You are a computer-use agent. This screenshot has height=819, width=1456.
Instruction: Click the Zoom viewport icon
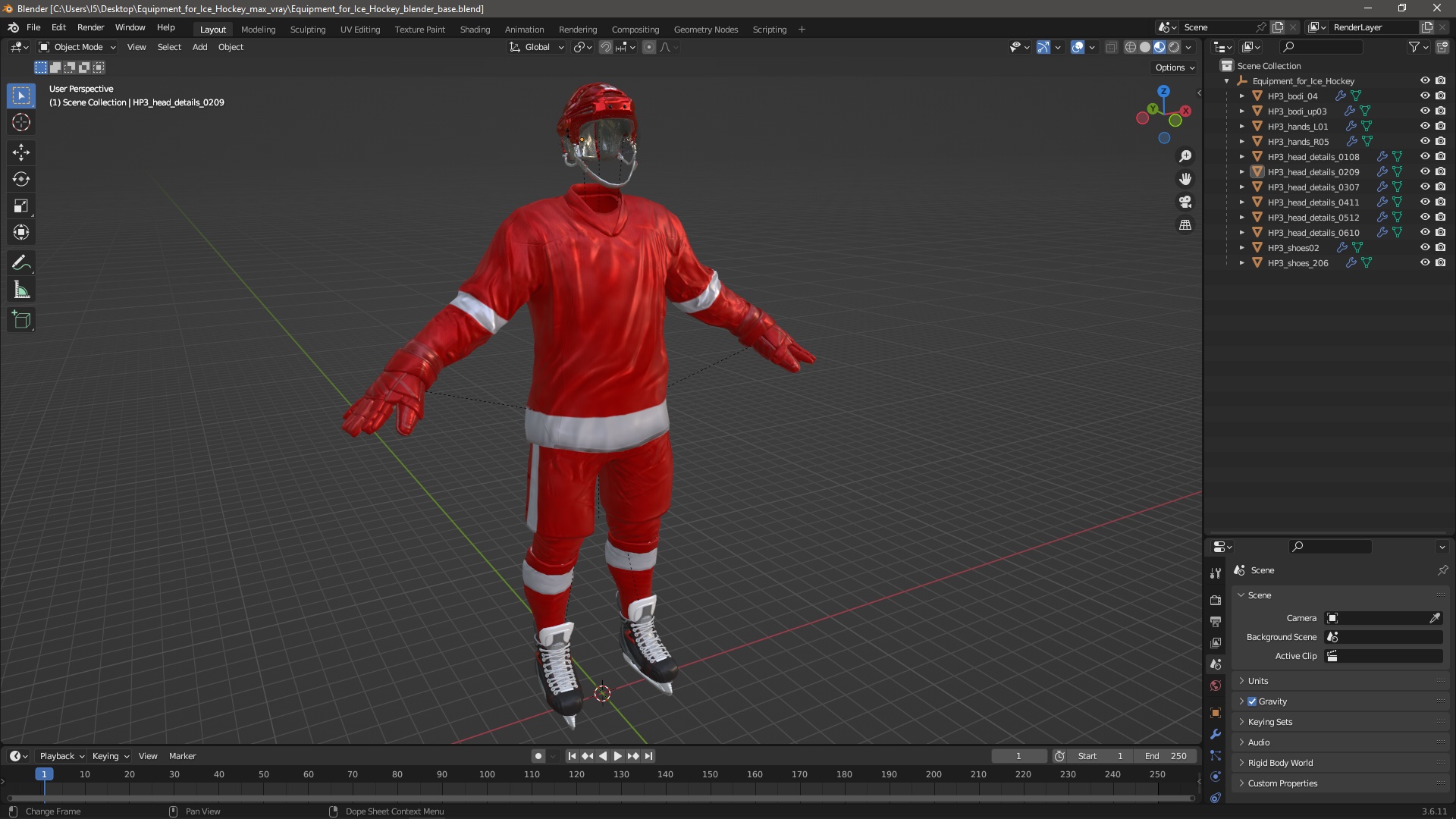tap(1185, 156)
